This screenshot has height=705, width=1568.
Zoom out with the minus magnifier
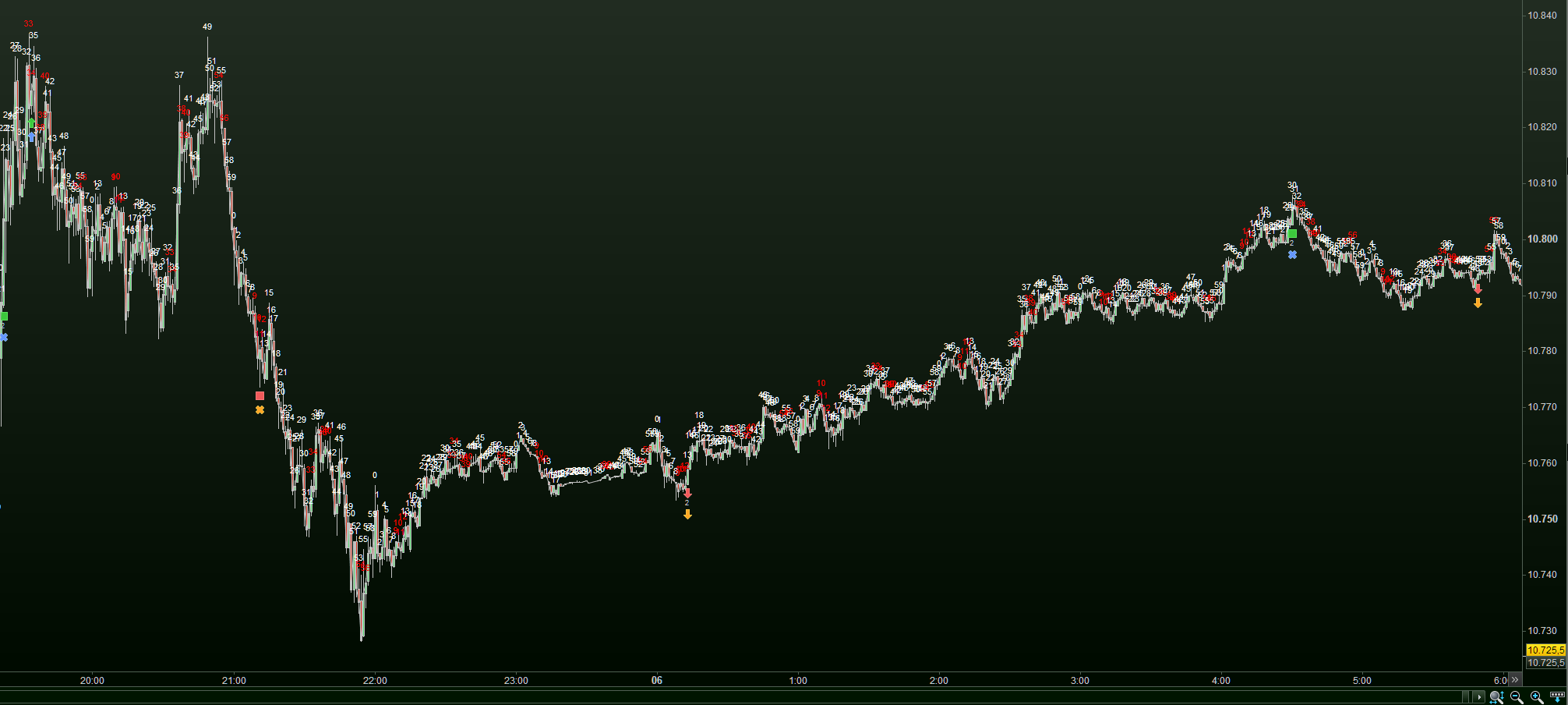[x=1517, y=697]
